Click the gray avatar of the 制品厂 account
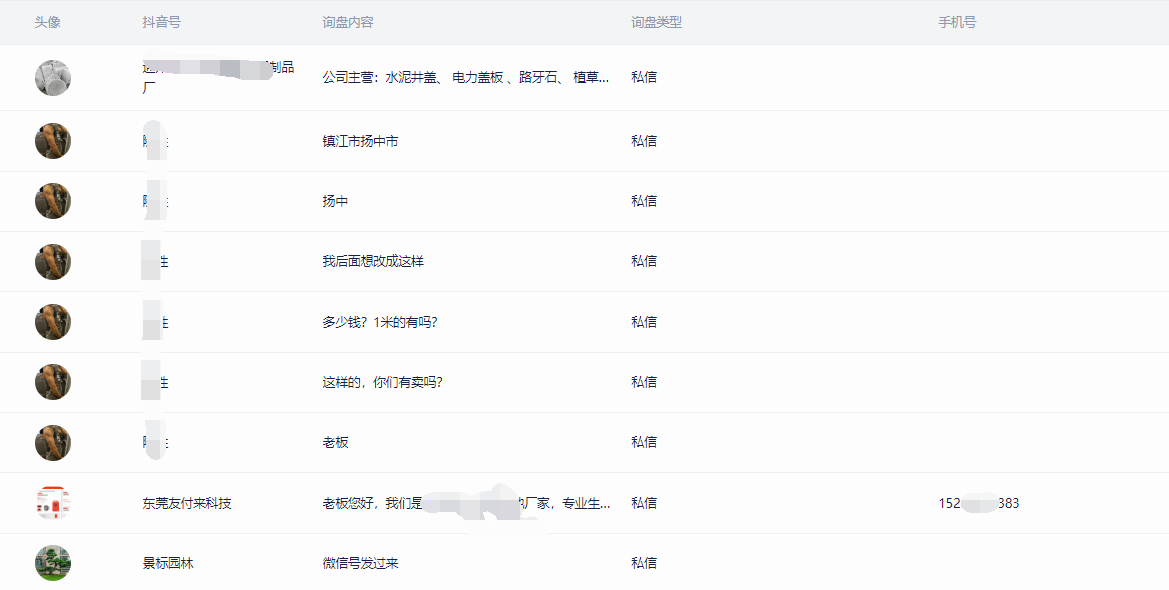Image resolution: width=1169 pixels, height=590 pixels. tap(53, 78)
